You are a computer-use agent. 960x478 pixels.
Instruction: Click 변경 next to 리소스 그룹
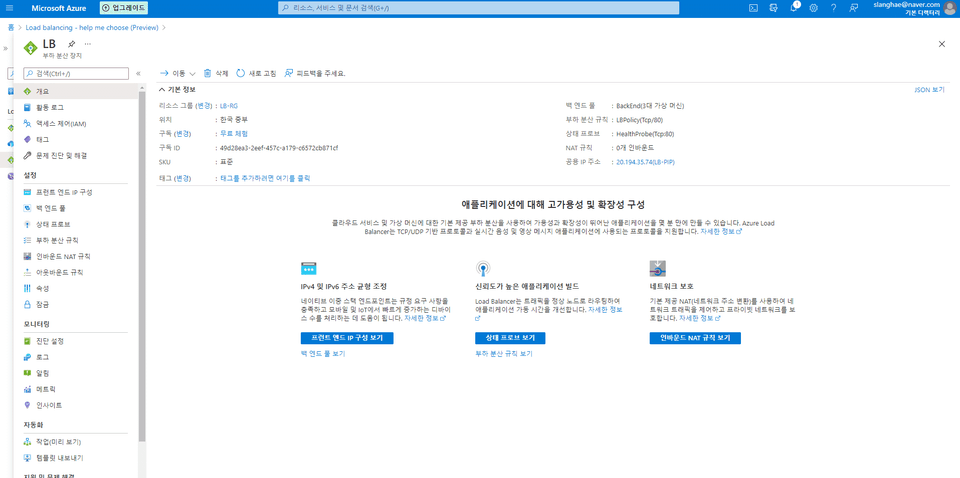(x=203, y=106)
